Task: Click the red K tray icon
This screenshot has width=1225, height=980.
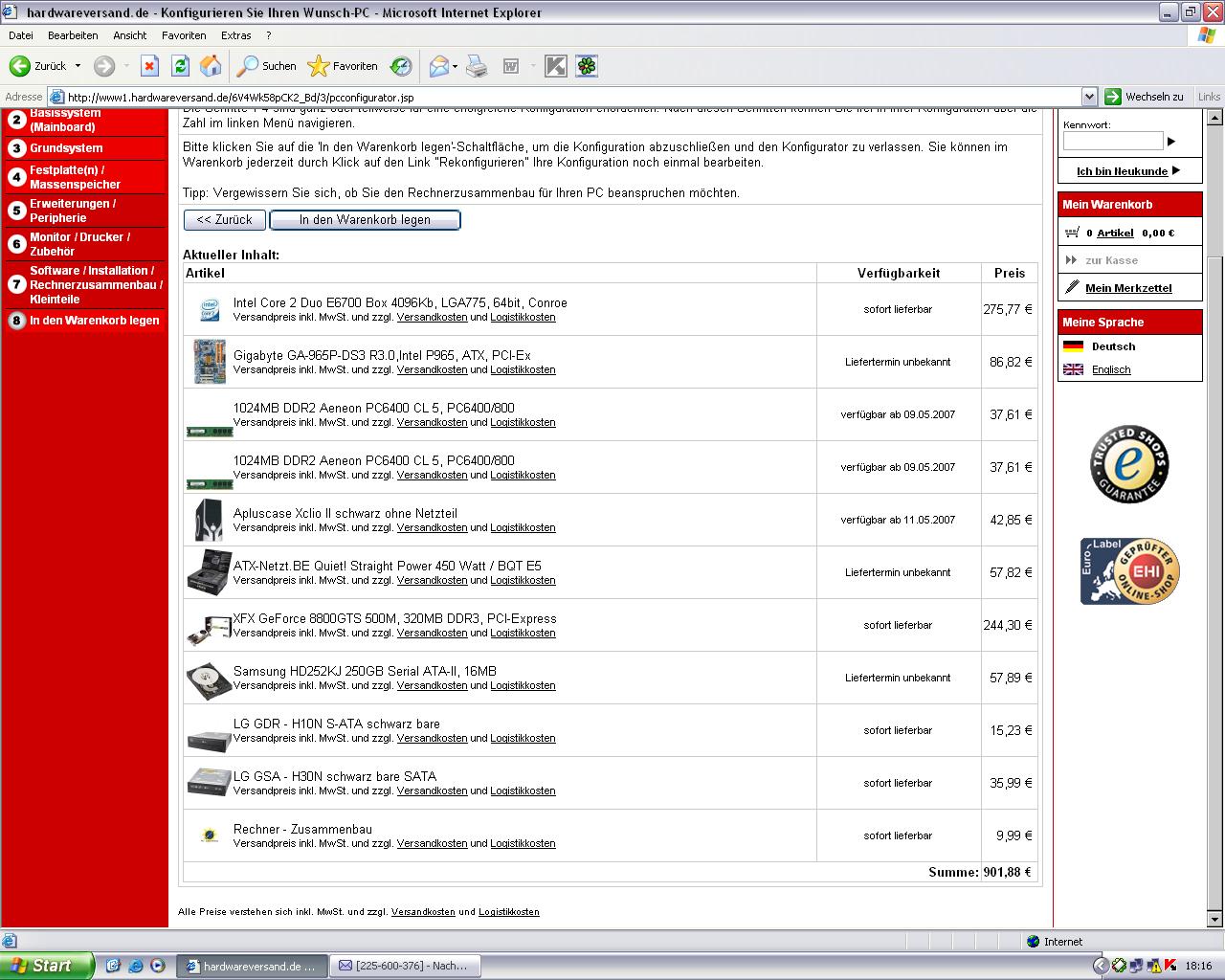Action: pos(1169,966)
